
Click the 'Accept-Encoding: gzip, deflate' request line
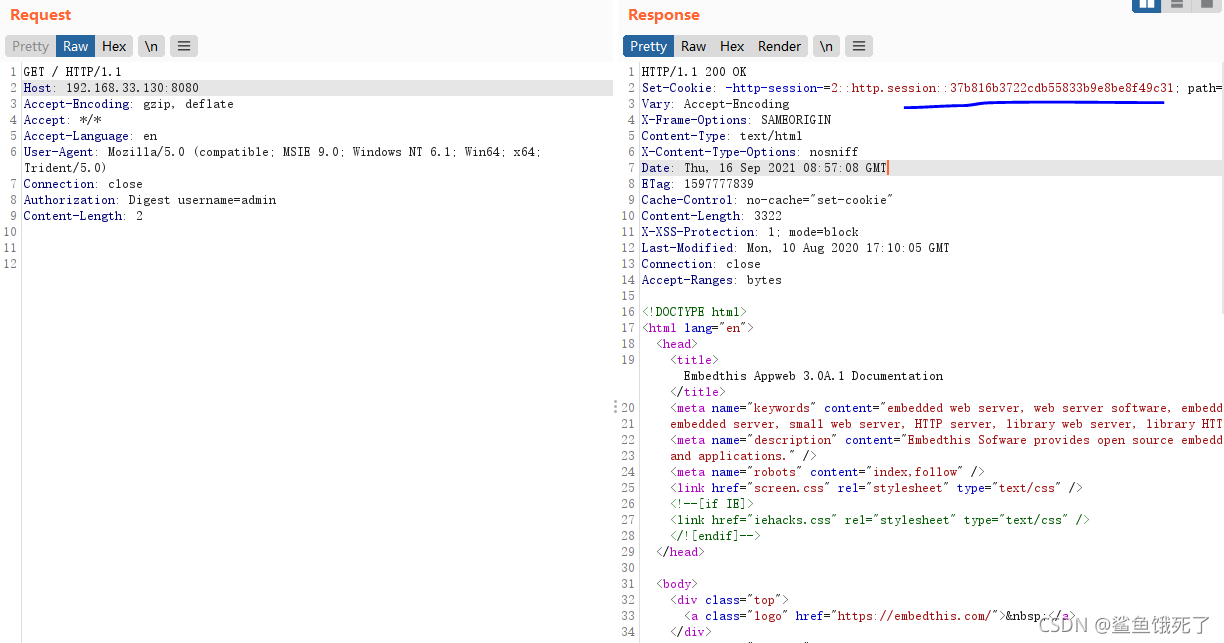(128, 104)
